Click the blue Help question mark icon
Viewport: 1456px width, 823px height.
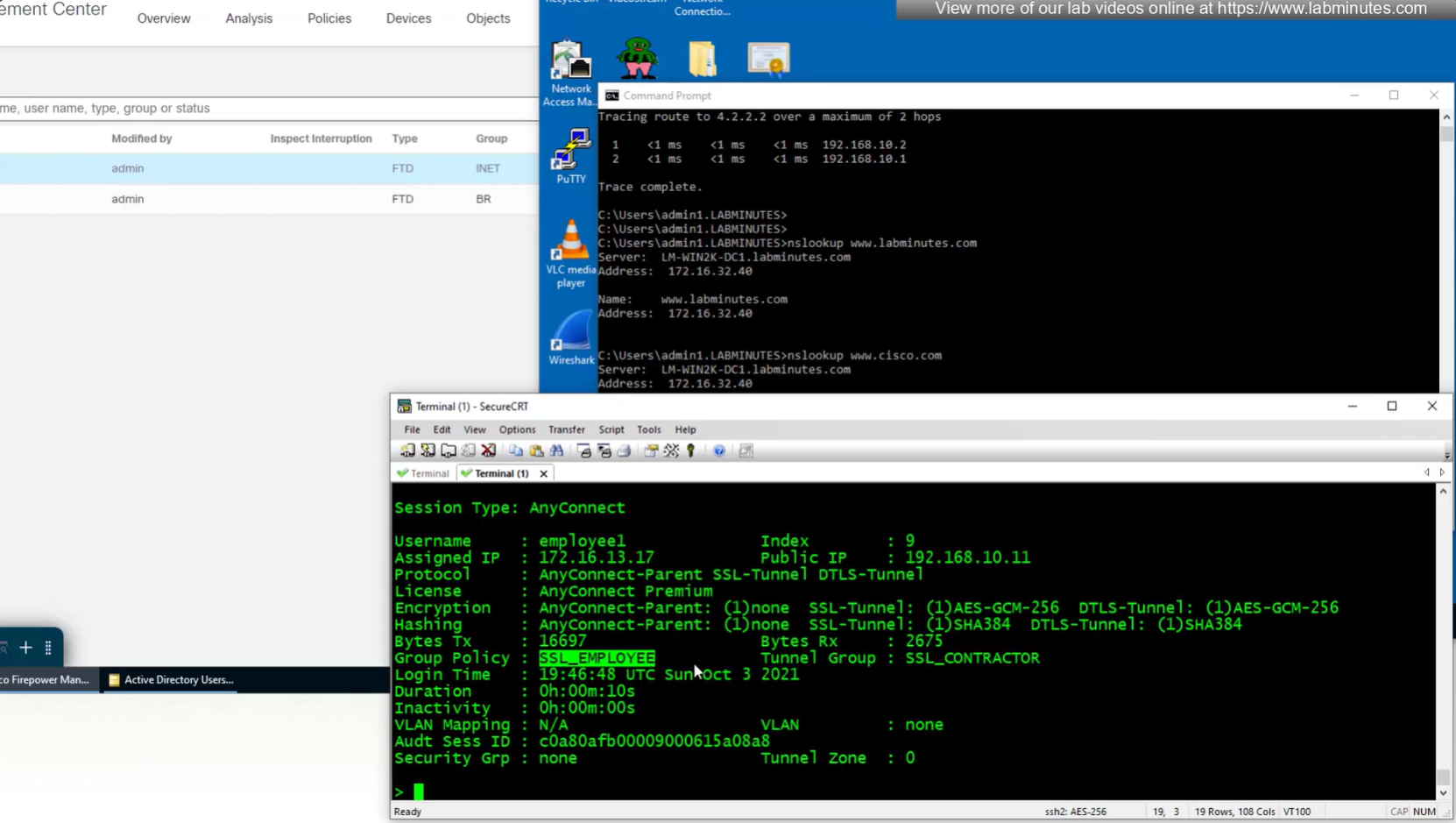719,451
